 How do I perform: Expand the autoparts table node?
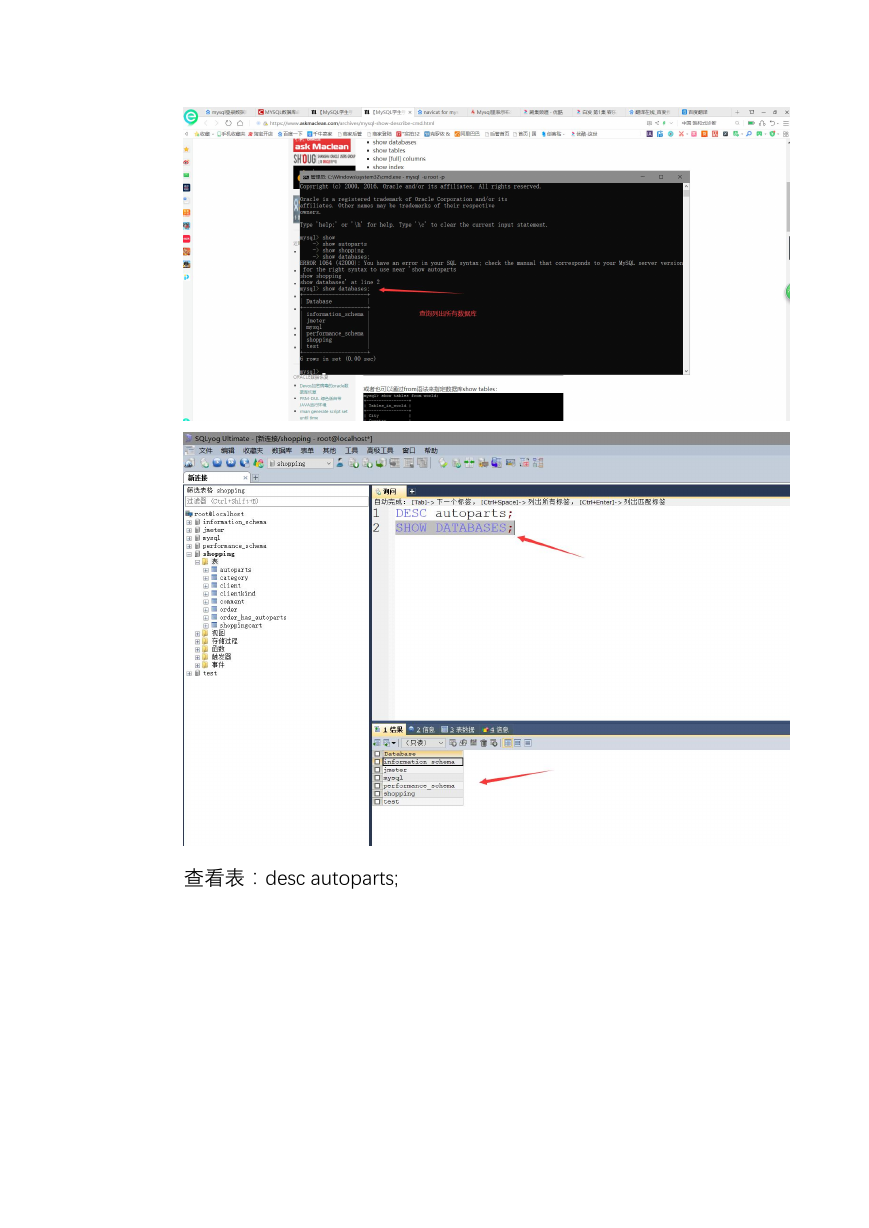(x=206, y=570)
